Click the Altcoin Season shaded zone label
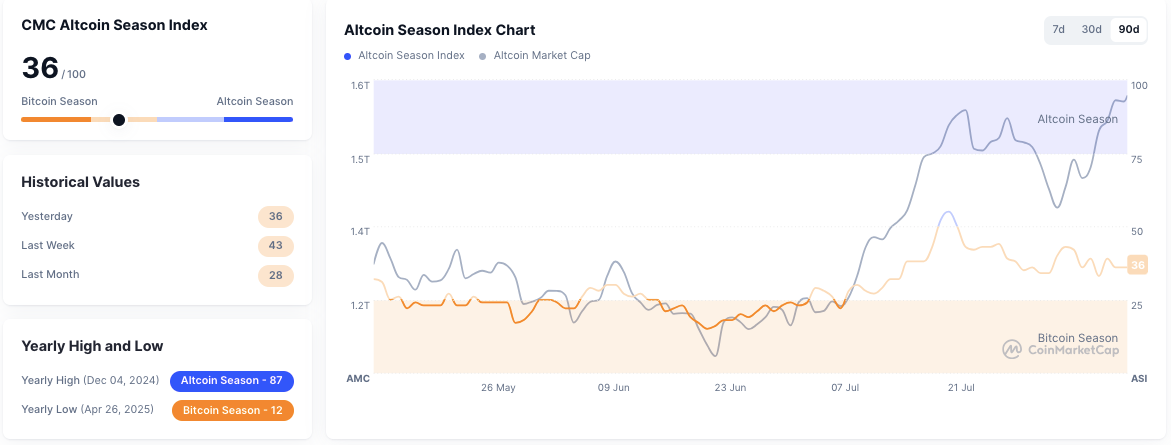 pyautogui.click(x=1077, y=119)
